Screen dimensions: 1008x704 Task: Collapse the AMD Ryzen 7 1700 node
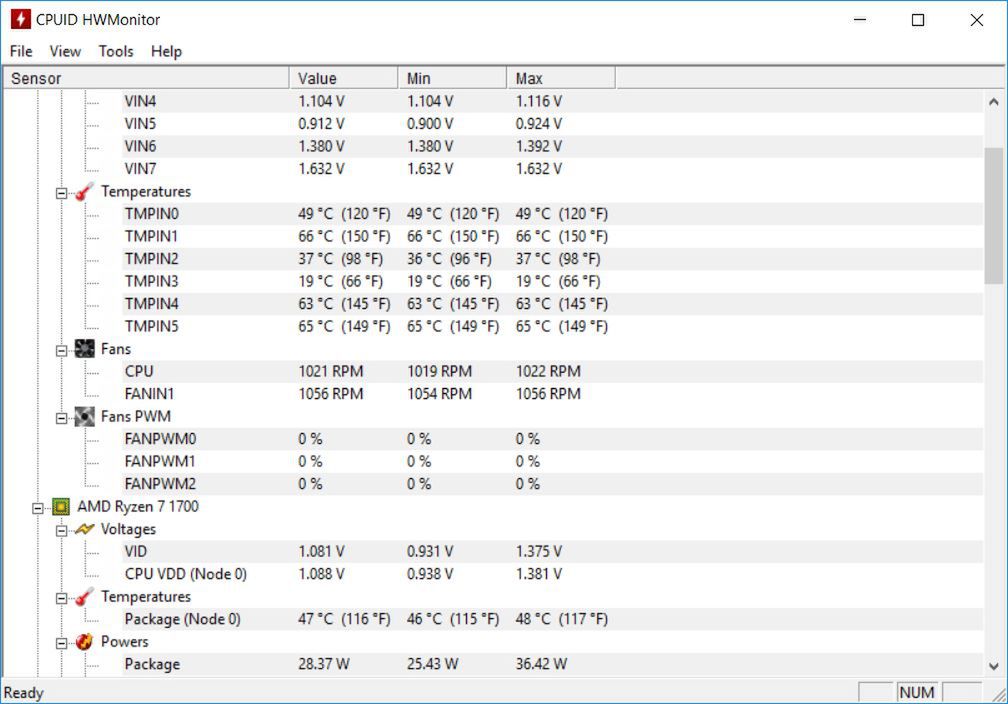(38, 507)
